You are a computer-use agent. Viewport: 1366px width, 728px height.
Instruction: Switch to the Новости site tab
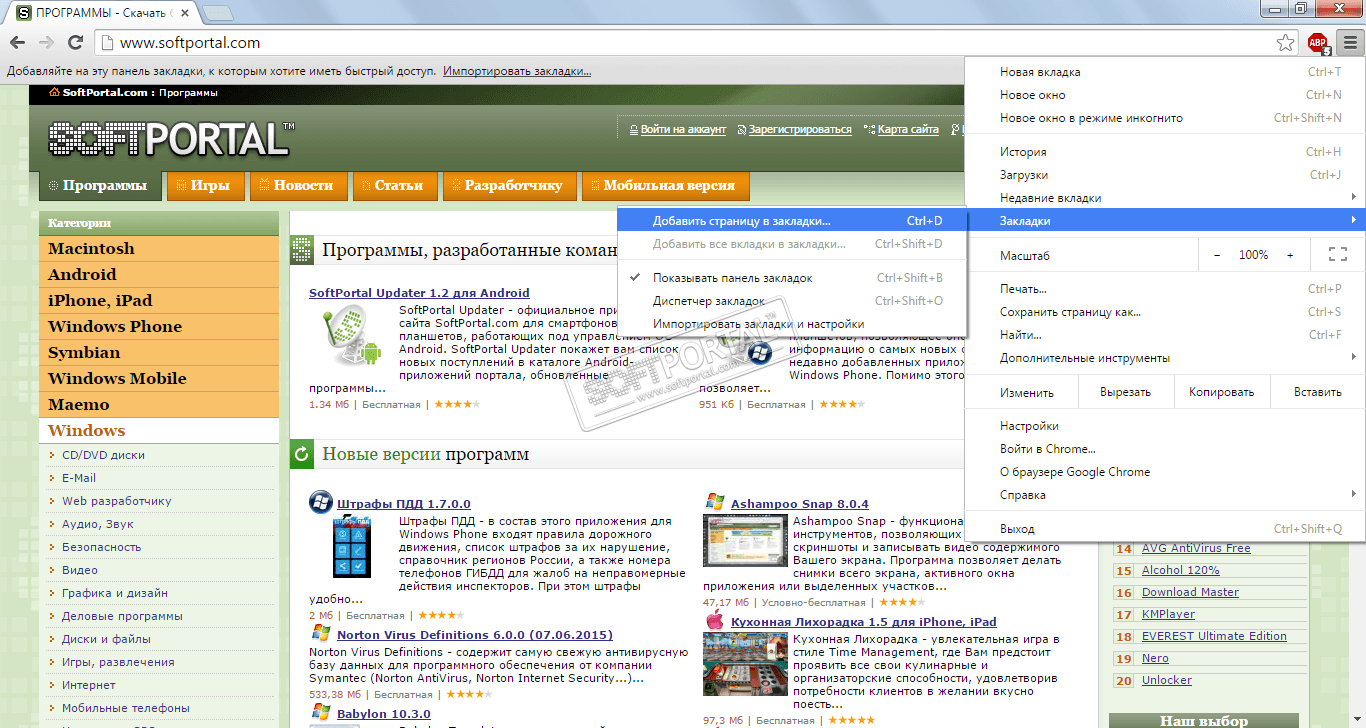(298, 186)
